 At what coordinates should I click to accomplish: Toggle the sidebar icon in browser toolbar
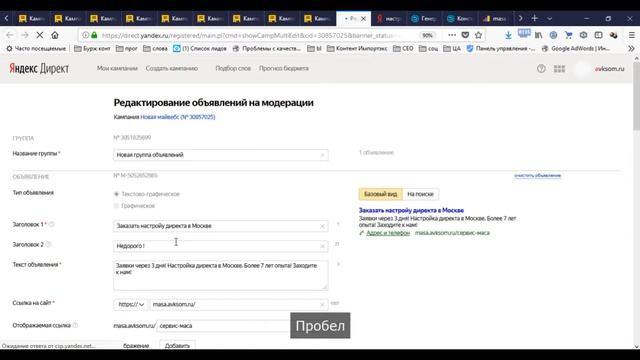[598, 35]
